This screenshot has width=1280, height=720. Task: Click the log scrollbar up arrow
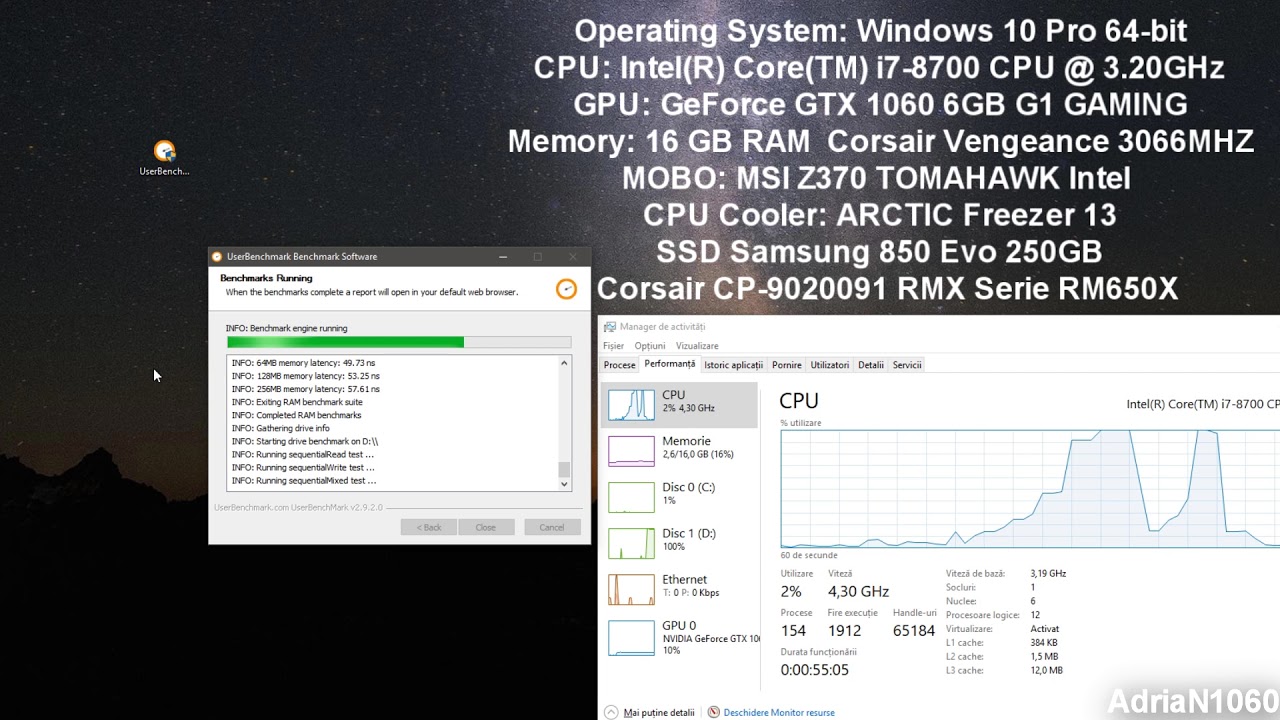click(564, 363)
